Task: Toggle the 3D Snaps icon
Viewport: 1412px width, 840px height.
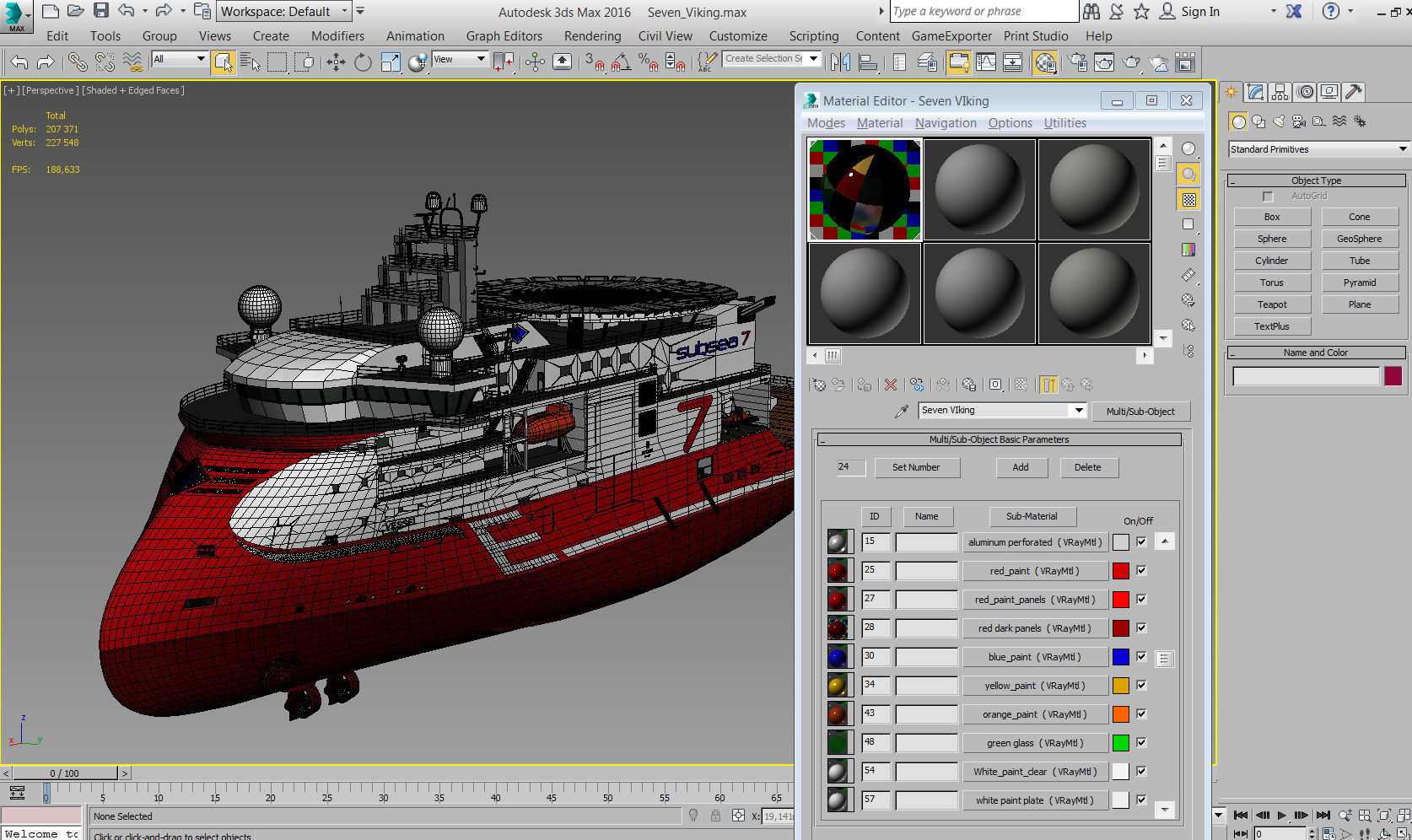Action: pyautogui.click(x=595, y=62)
